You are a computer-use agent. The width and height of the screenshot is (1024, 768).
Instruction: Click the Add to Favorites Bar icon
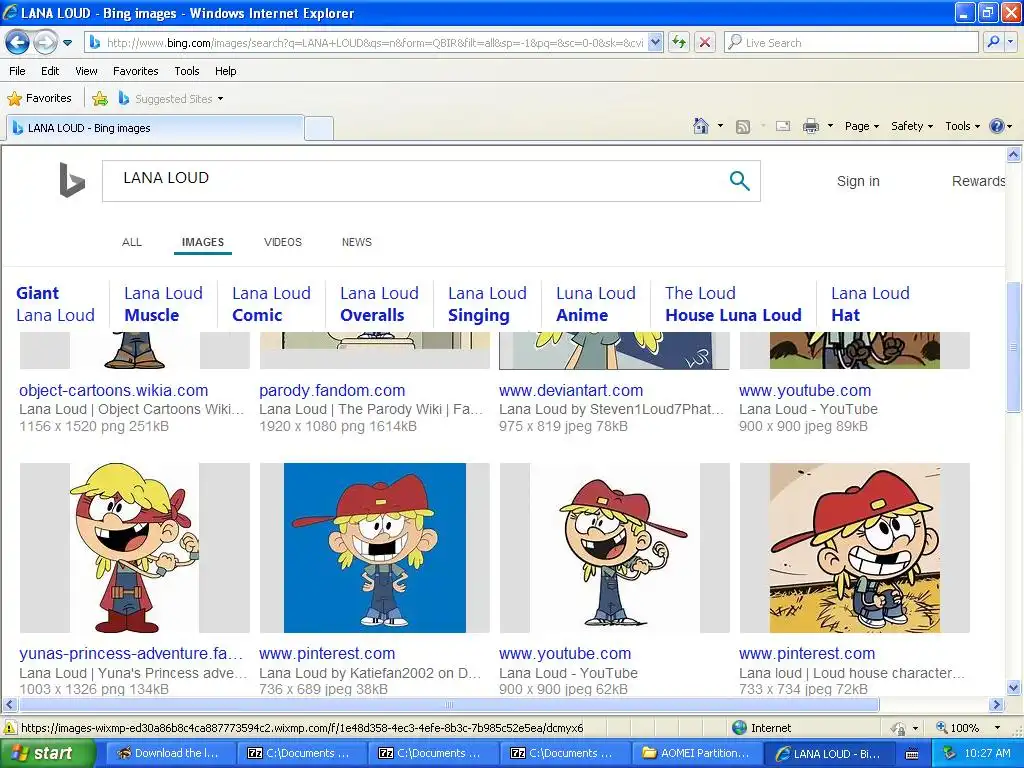coord(100,99)
